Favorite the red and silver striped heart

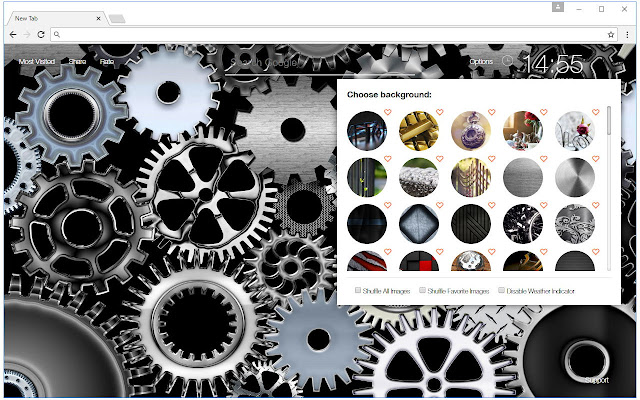pyautogui.click(x=388, y=251)
